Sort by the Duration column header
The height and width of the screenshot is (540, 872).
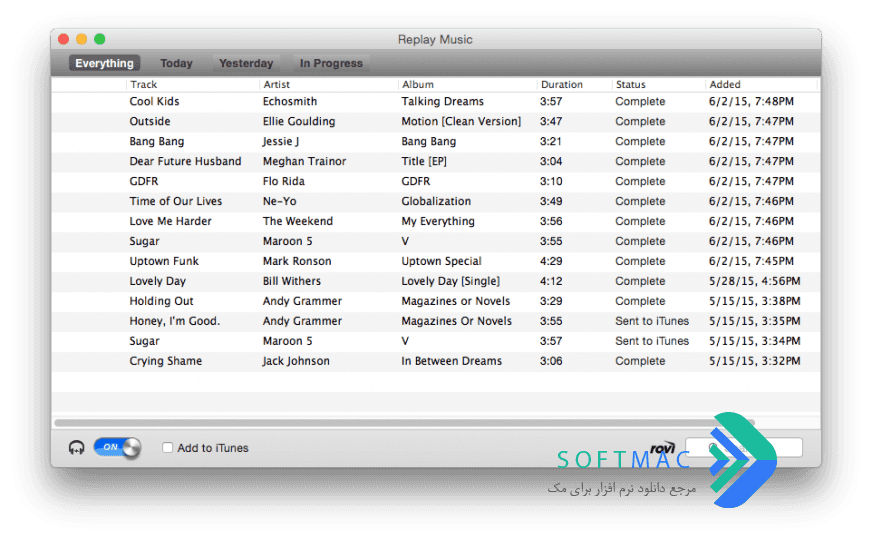tap(574, 85)
